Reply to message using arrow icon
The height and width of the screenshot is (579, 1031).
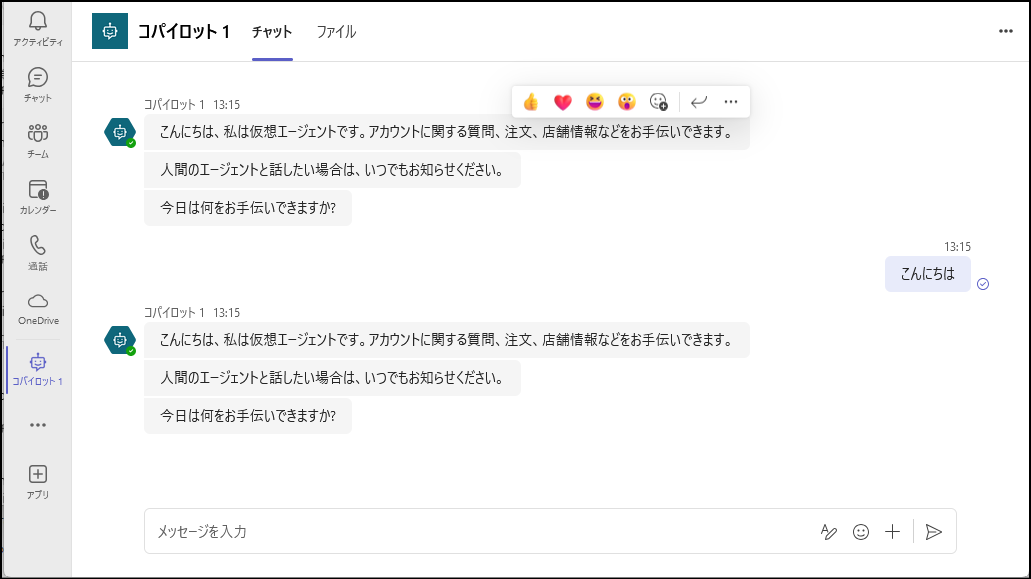coord(698,102)
